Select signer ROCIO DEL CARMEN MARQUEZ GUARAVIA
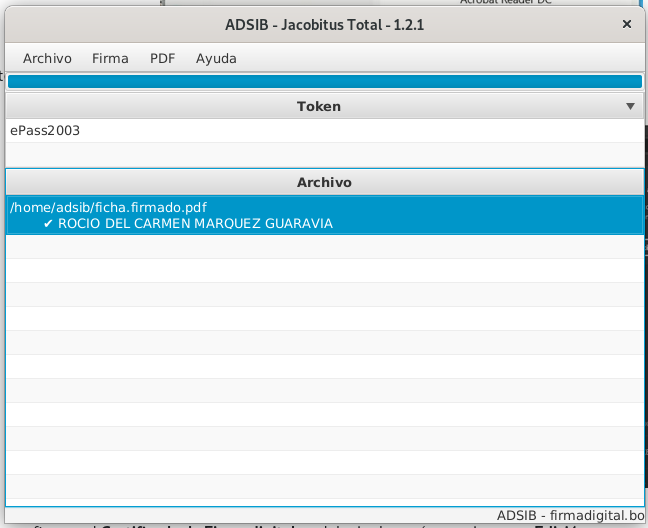Viewport: 648px width, 528px height. point(195,224)
